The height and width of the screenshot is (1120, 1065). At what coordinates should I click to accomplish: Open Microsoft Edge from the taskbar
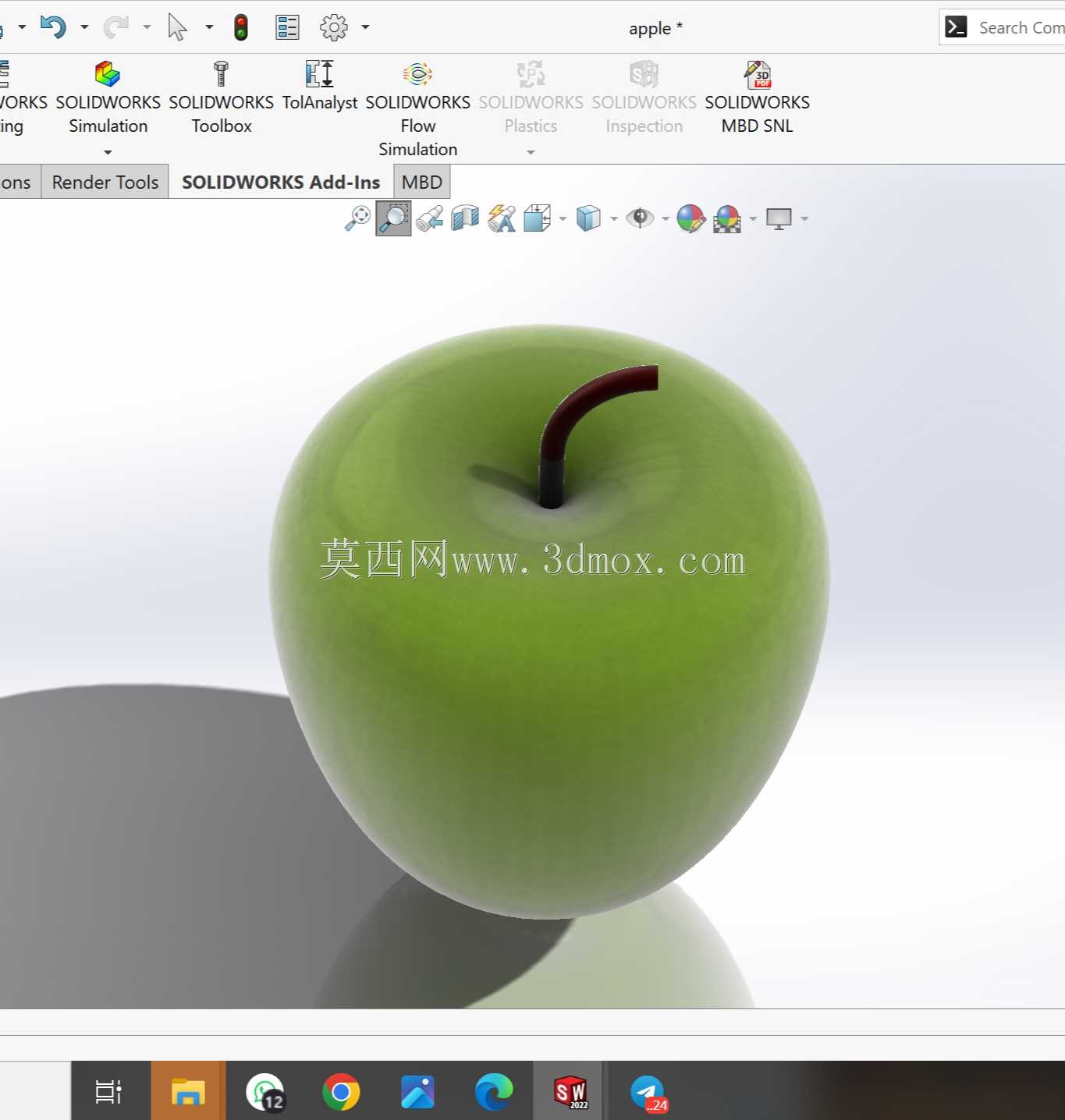coord(494,1092)
